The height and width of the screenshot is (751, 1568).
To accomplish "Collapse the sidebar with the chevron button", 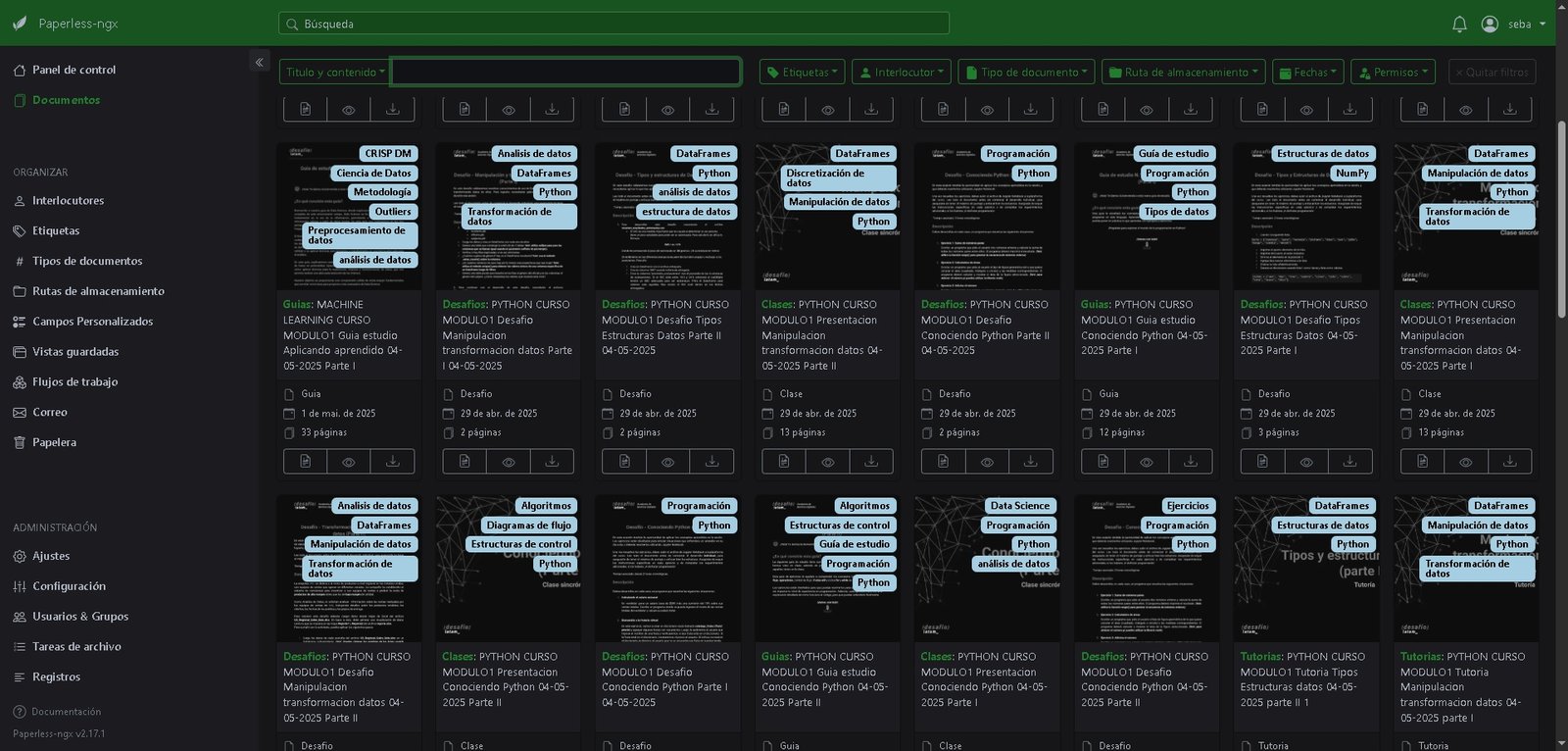I will pos(259,62).
